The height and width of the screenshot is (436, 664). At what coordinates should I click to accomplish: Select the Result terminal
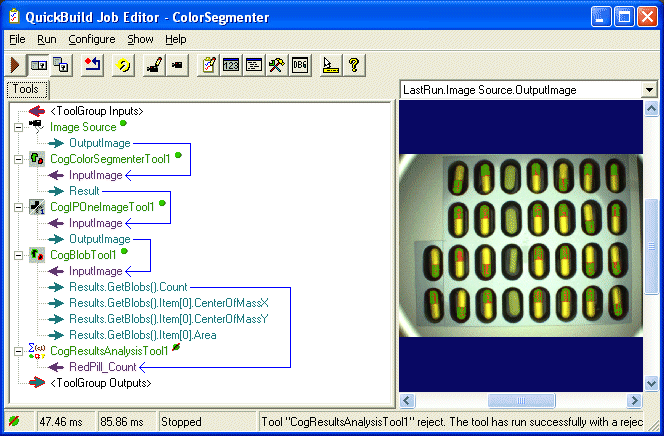coord(84,191)
